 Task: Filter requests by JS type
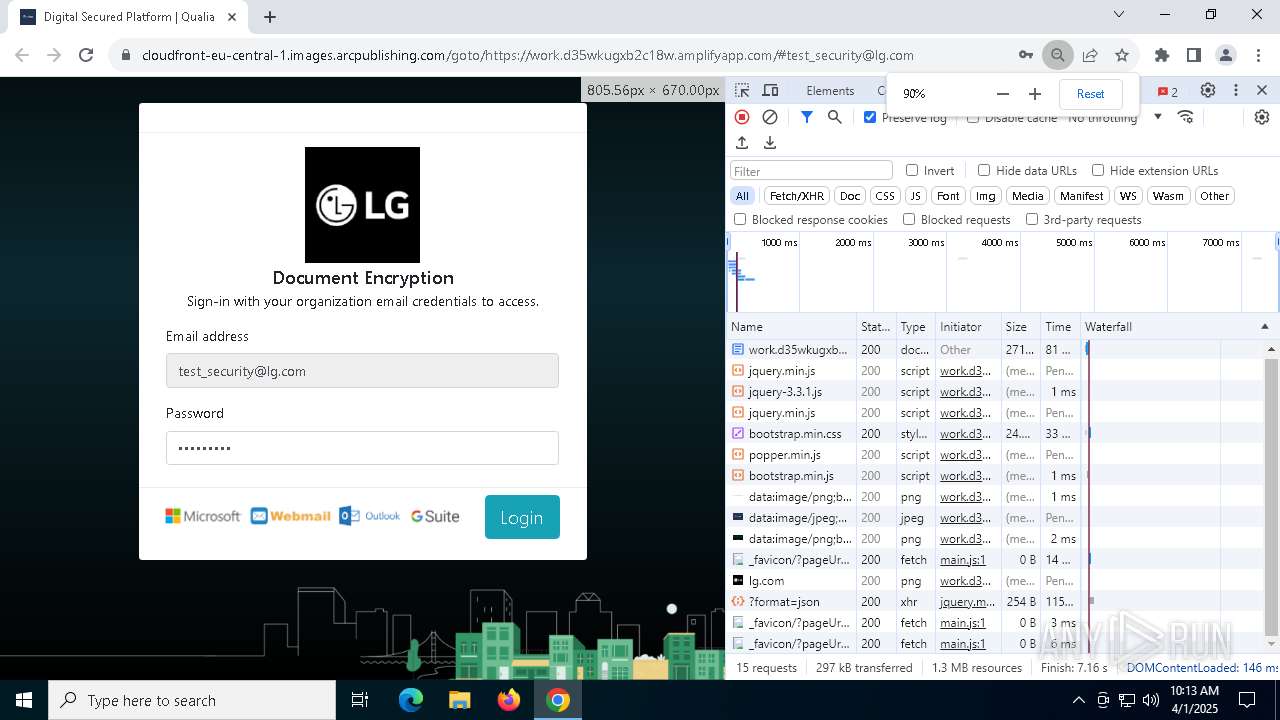[915, 196]
